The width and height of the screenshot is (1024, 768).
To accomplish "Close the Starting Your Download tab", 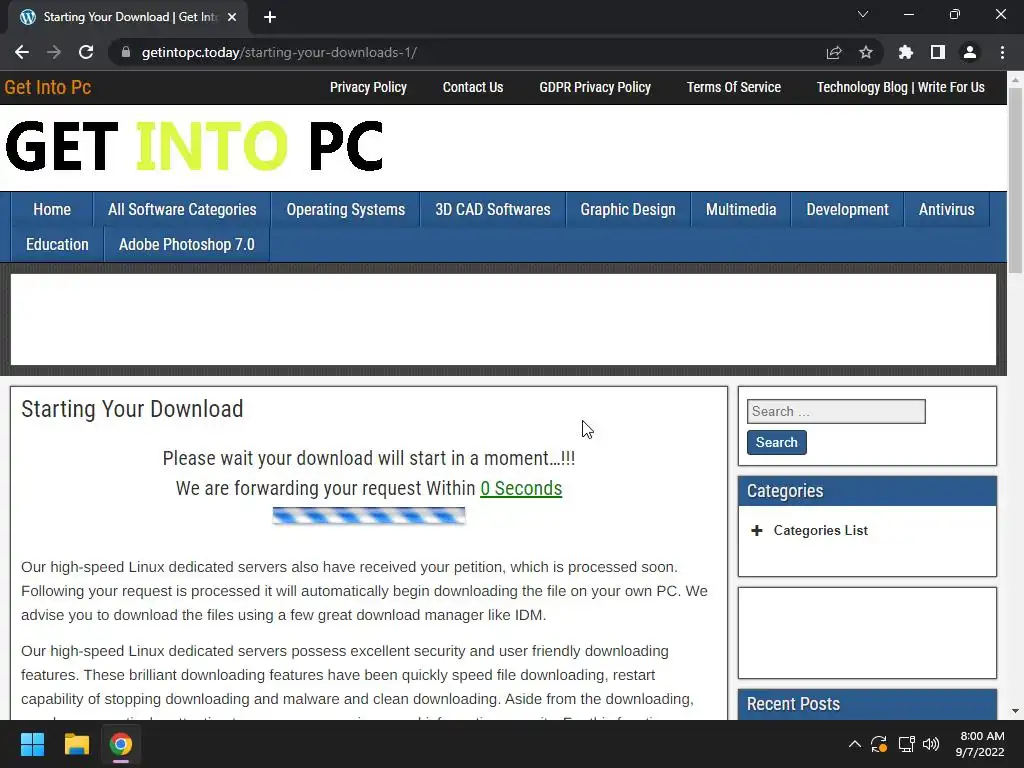I will tap(232, 17).
